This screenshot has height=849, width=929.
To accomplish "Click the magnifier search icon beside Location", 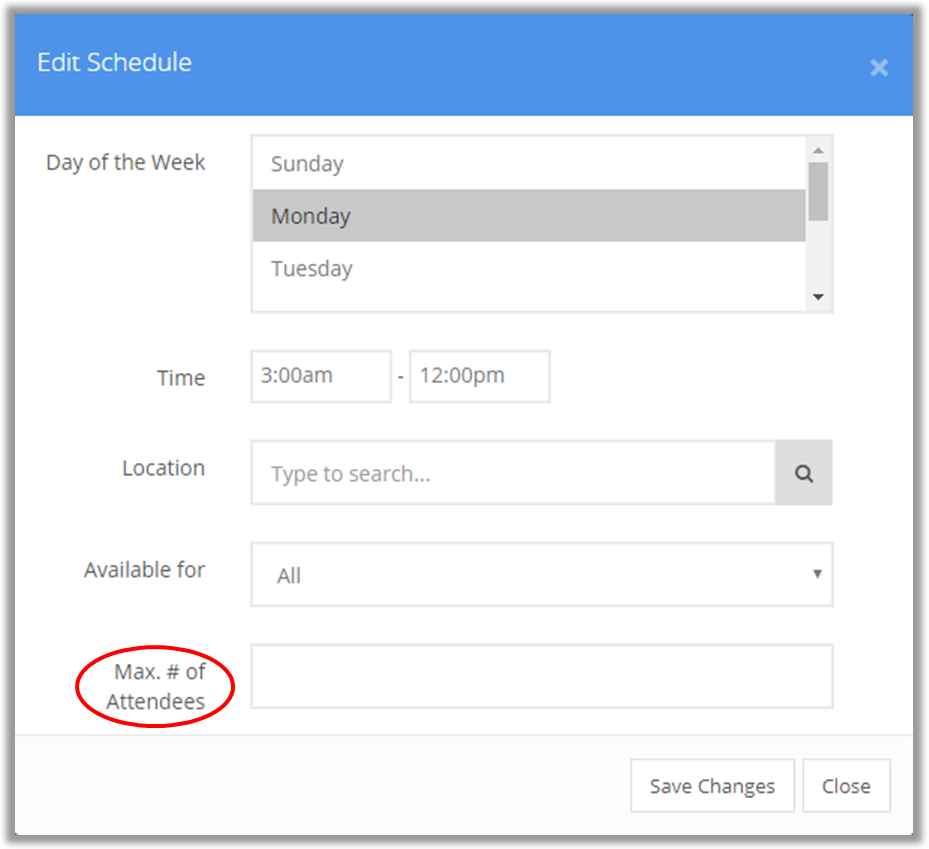I will point(803,473).
